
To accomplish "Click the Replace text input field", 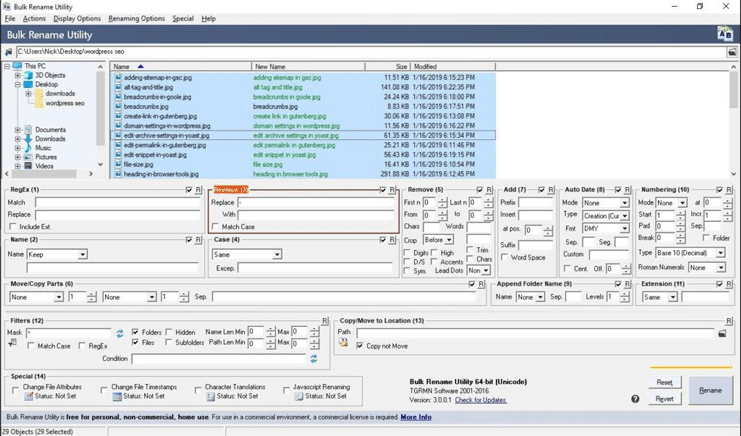I will click(316, 203).
